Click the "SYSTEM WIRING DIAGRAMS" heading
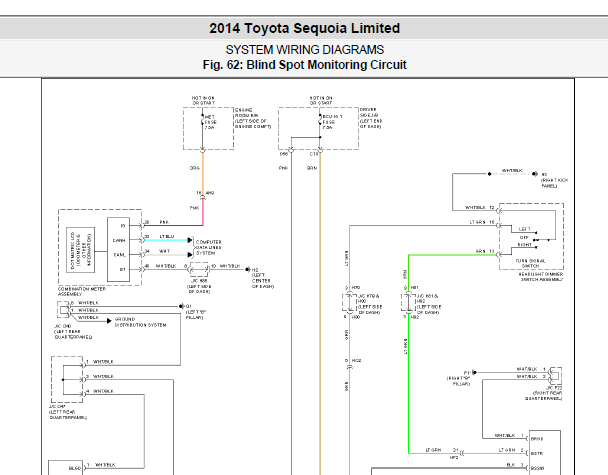Screen dimensions: 608x475 [305, 50]
